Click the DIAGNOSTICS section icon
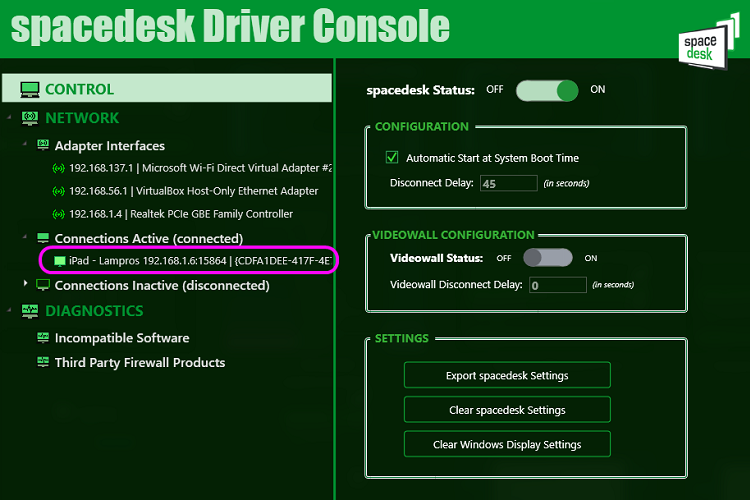Viewport: 750px width, 500px height. pos(30,311)
